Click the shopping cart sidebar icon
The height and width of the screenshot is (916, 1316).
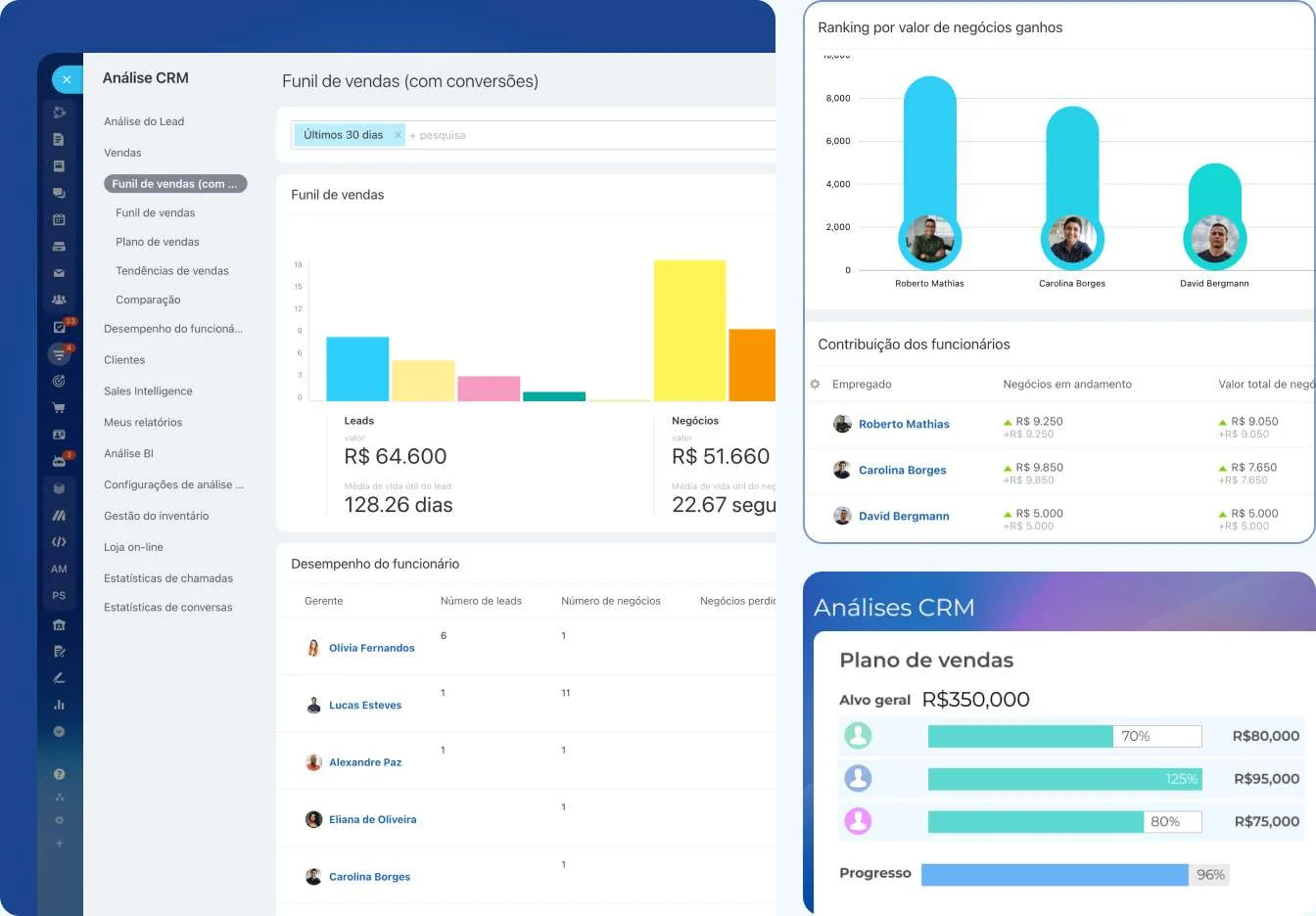coord(59,407)
